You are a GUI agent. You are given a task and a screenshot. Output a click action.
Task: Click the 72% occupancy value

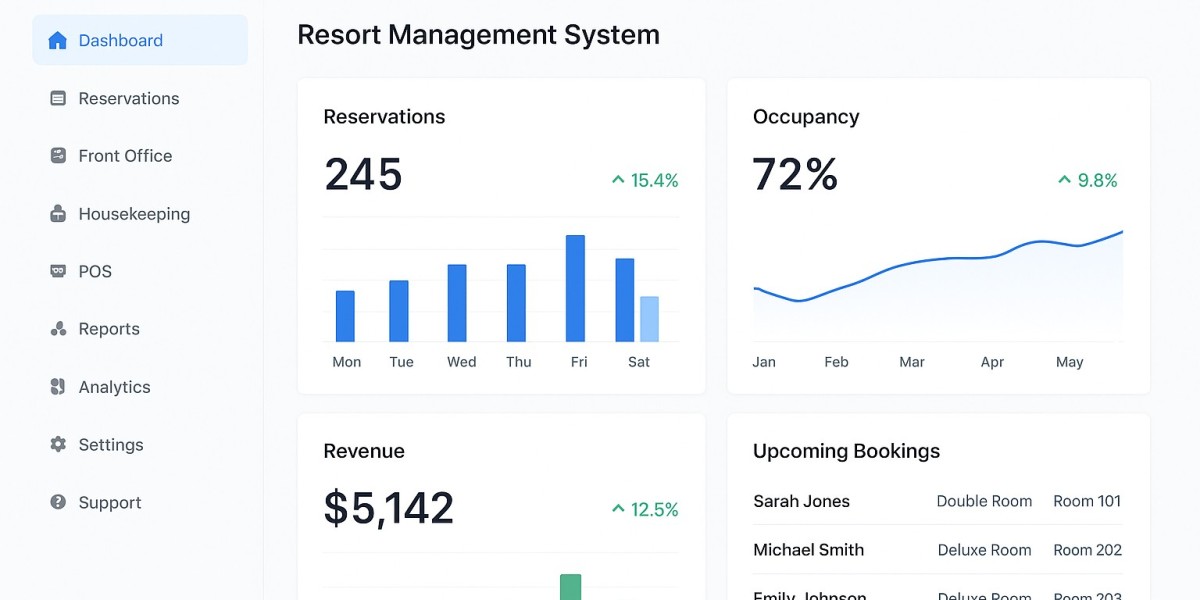pos(795,175)
